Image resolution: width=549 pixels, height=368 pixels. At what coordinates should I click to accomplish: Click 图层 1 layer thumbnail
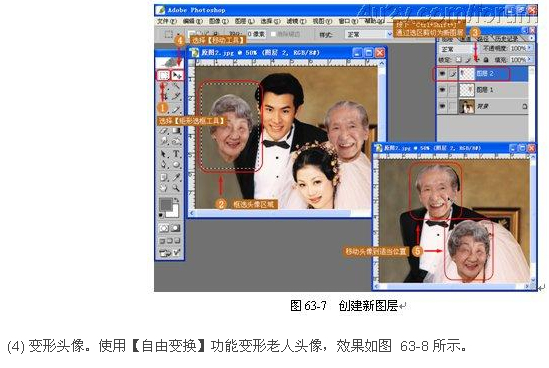tap(466, 90)
